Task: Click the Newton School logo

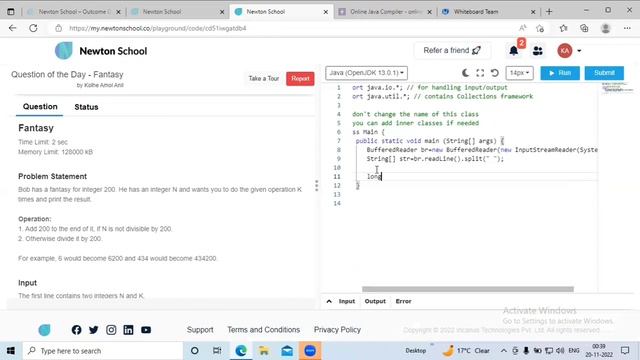Action: 101,51
